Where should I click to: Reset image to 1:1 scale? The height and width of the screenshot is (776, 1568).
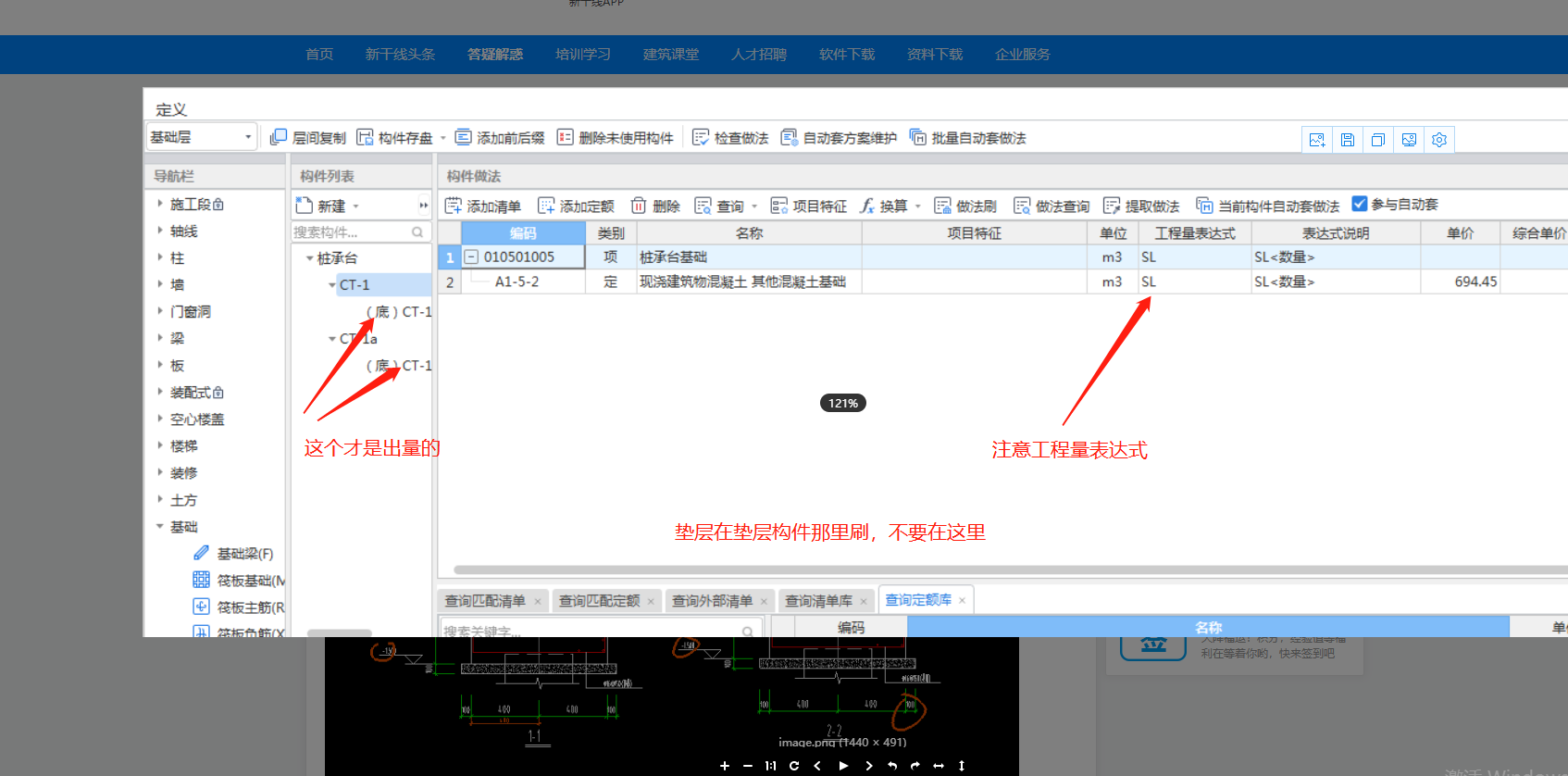(771, 766)
